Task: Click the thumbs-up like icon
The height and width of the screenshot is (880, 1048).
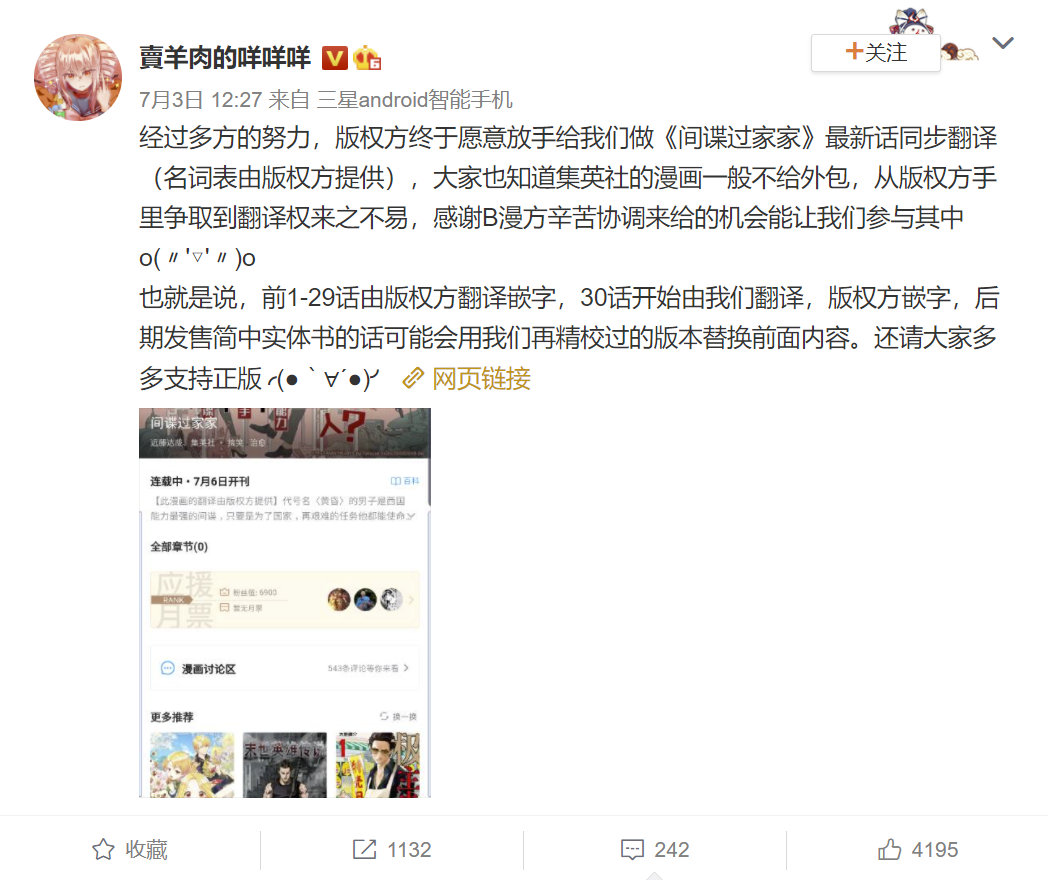Action: (x=890, y=849)
